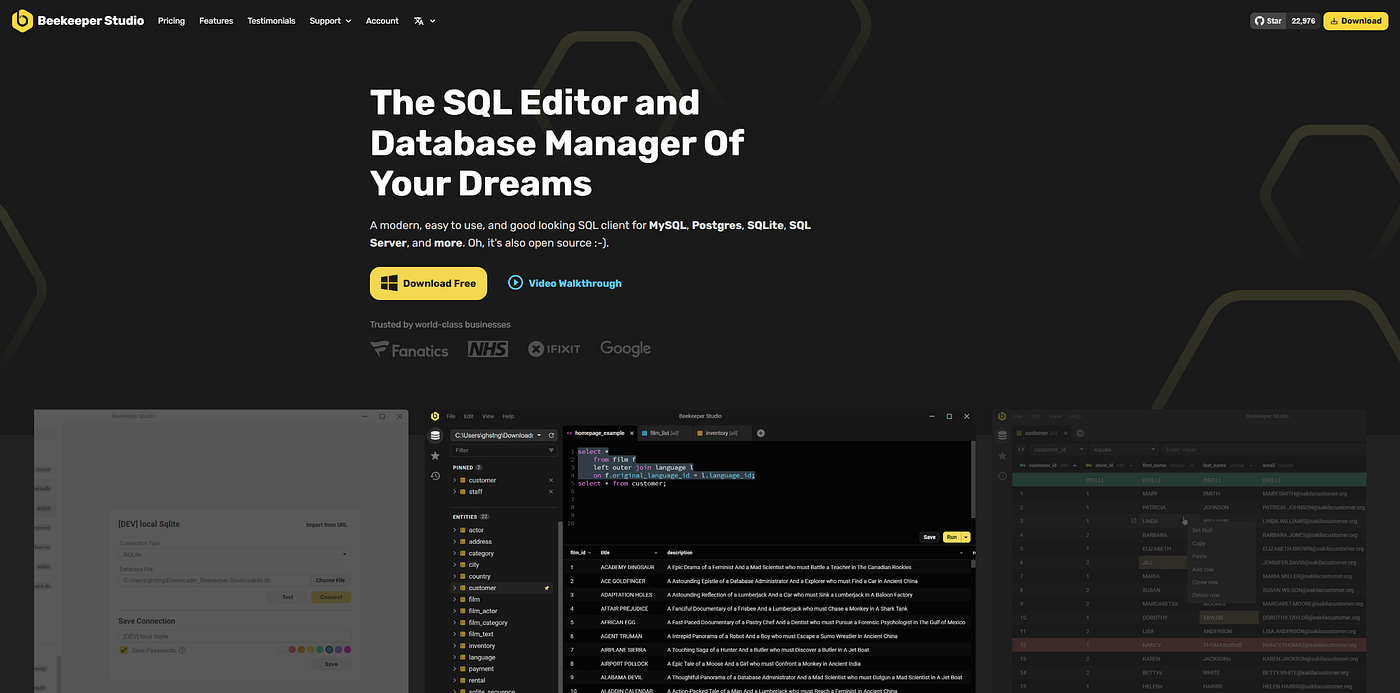Select the magenta color swatch in left window
This screenshot has height=693, width=1400.
click(347, 650)
